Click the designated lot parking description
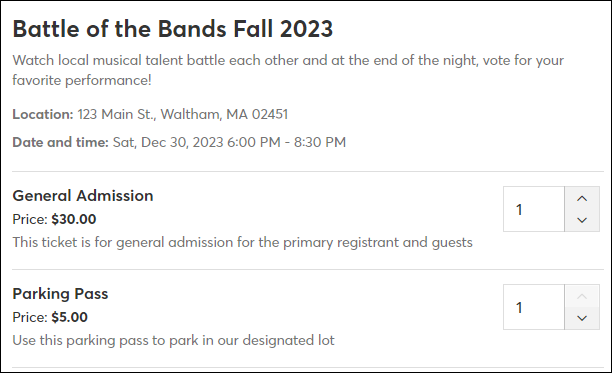Screen dimensions: 612x373 tap(173, 340)
